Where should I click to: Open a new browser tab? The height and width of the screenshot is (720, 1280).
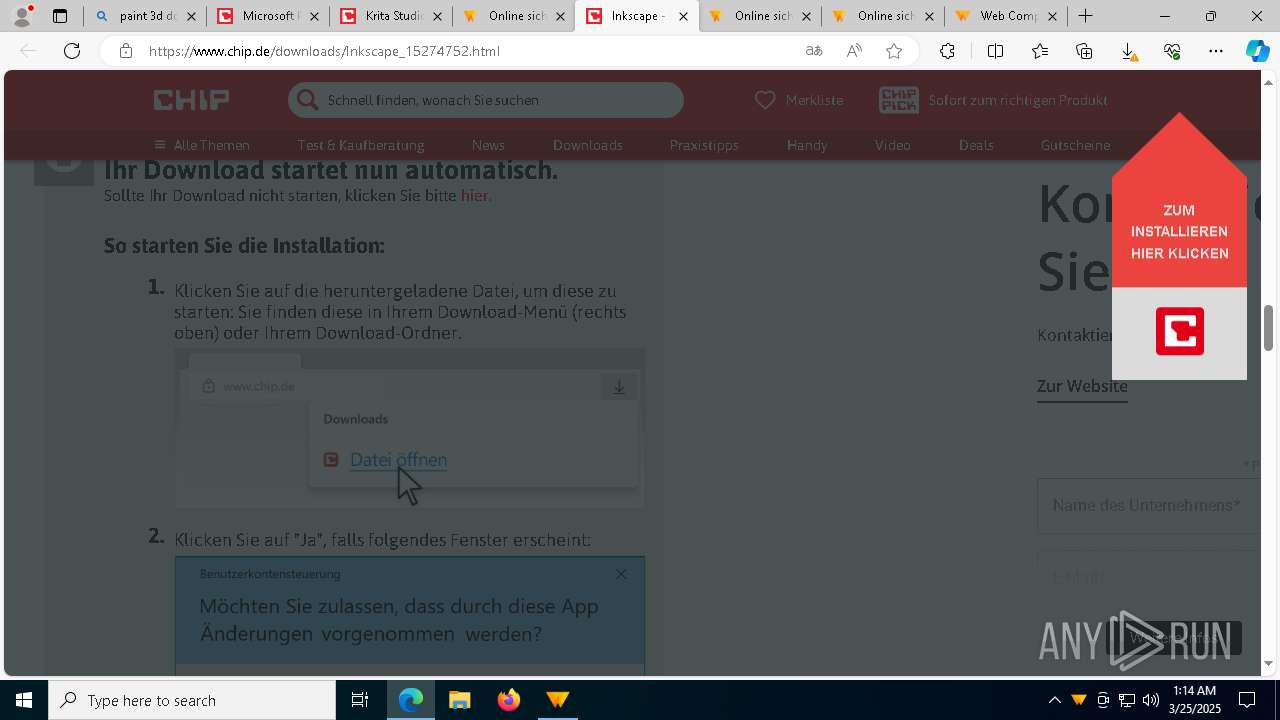tap(1085, 16)
